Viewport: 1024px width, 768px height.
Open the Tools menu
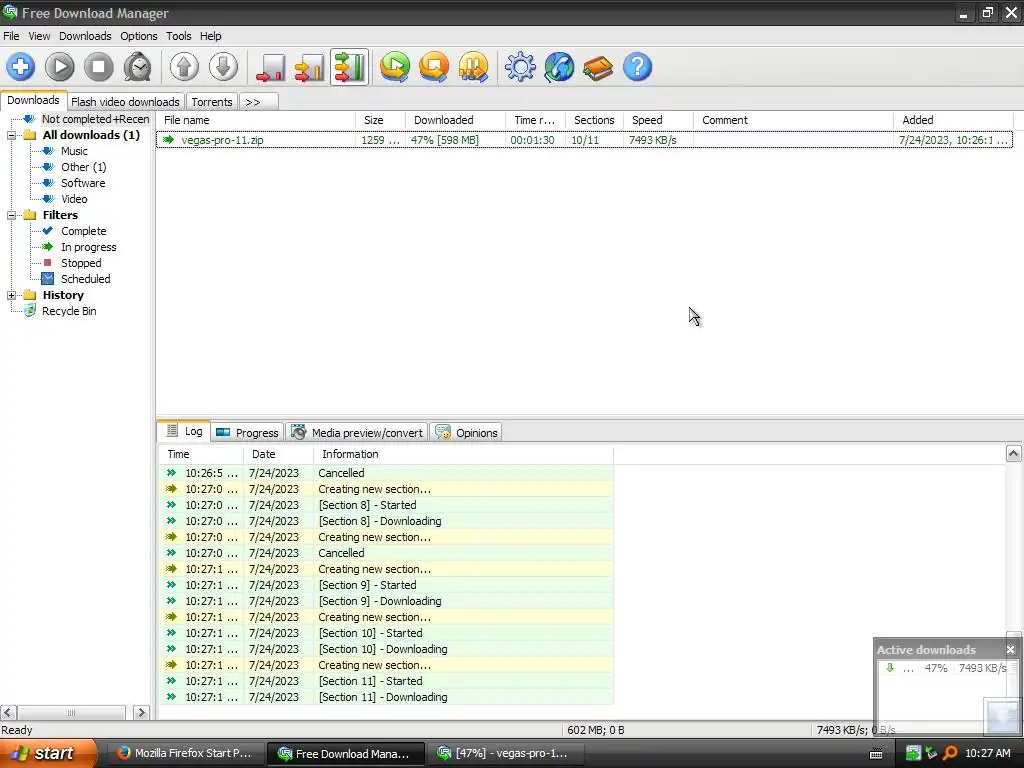tap(178, 36)
